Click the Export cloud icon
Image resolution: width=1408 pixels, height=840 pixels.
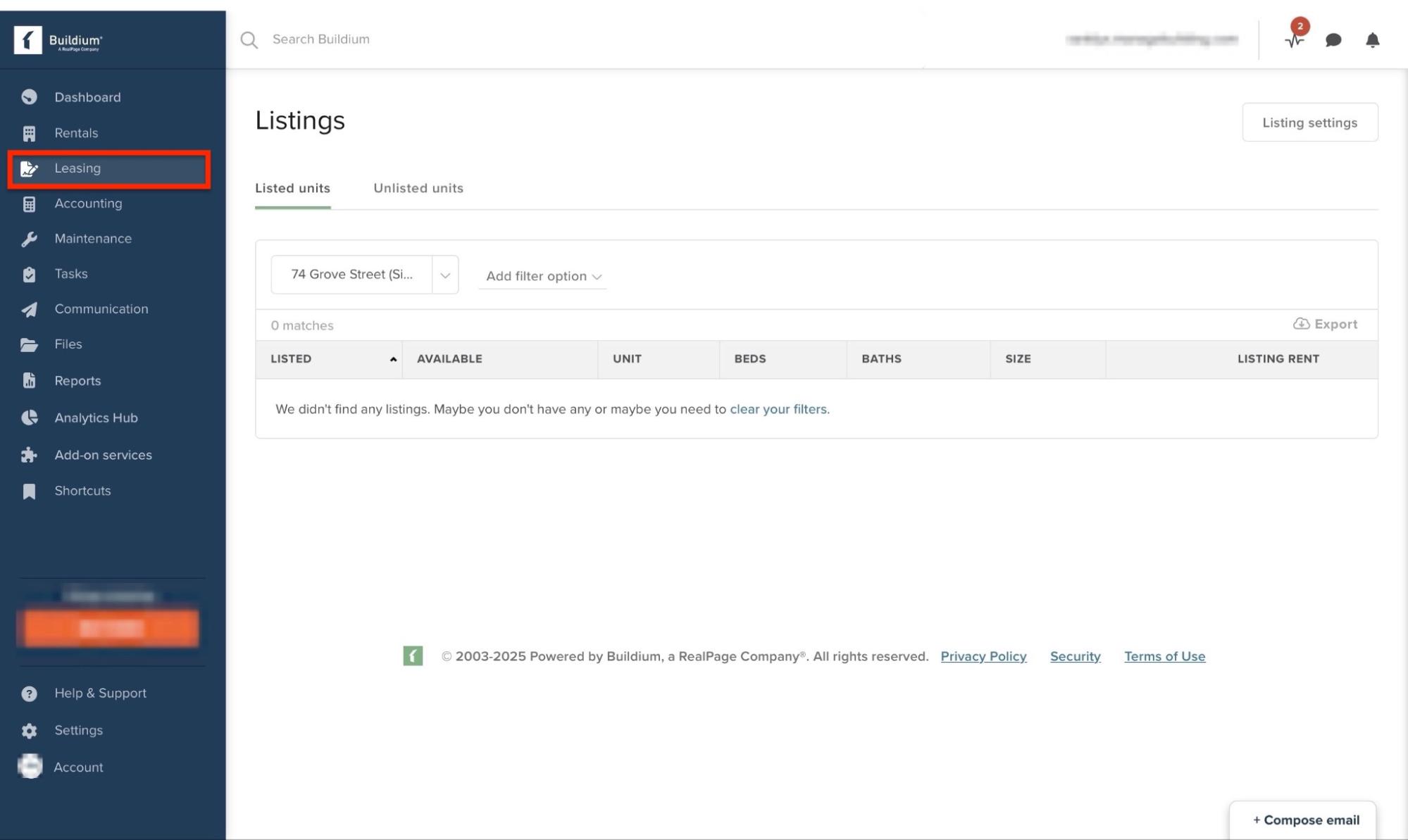[x=1301, y=324]
